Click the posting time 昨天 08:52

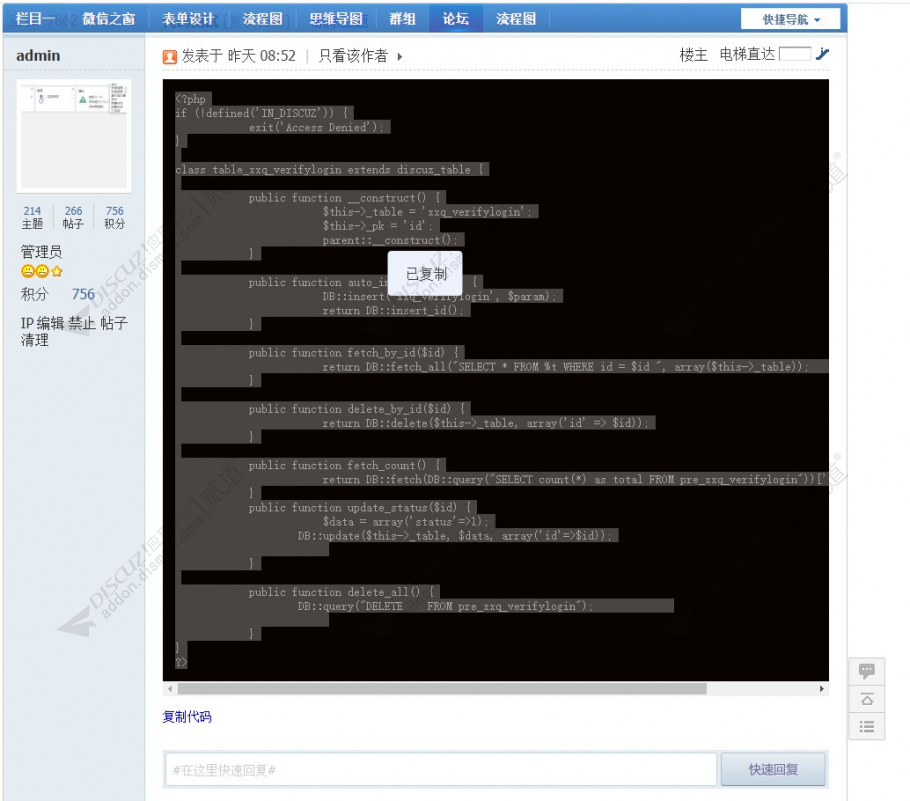pyautogui.click(x=262, y=56)
